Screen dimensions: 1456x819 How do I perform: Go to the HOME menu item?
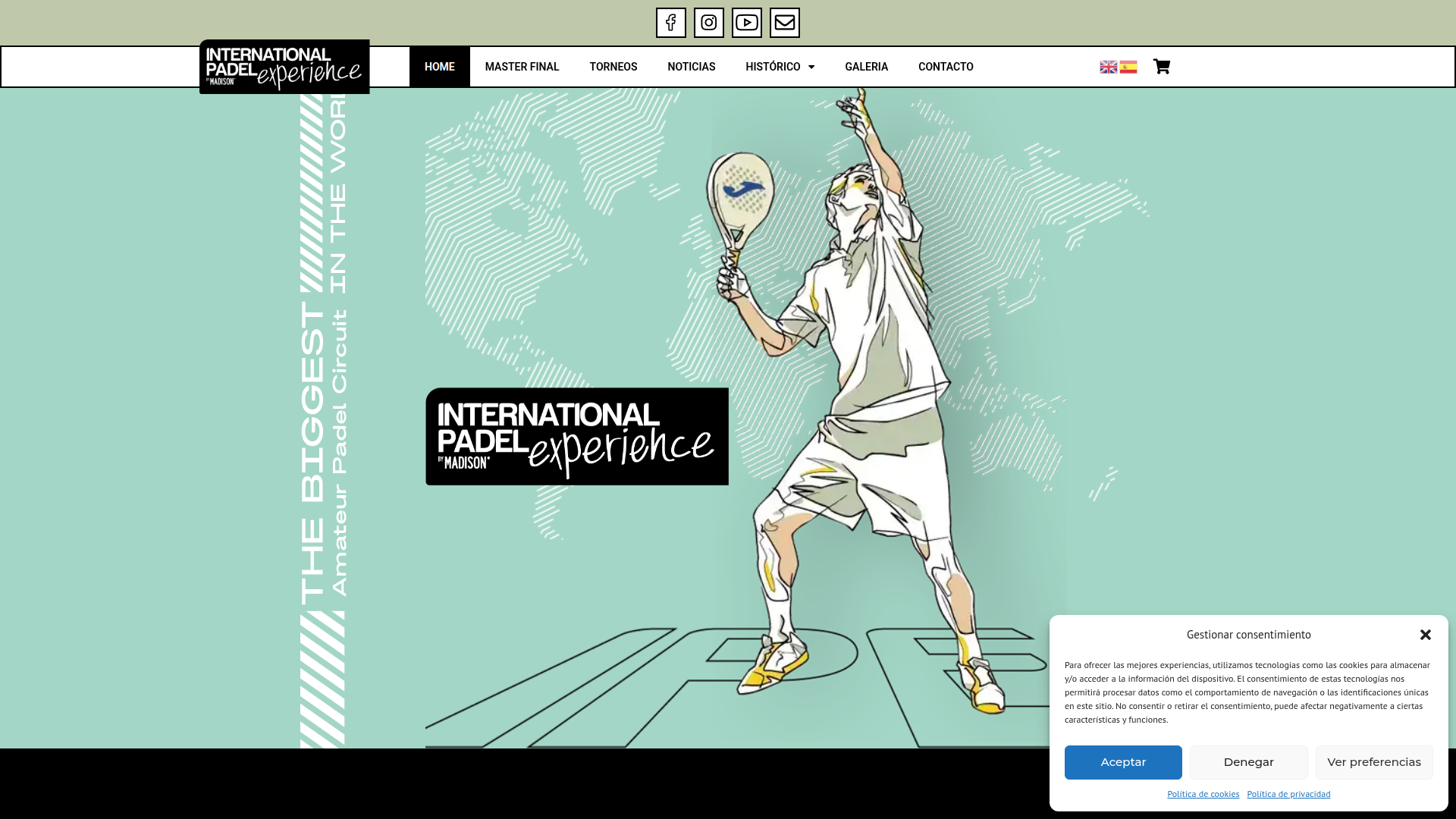439,67
